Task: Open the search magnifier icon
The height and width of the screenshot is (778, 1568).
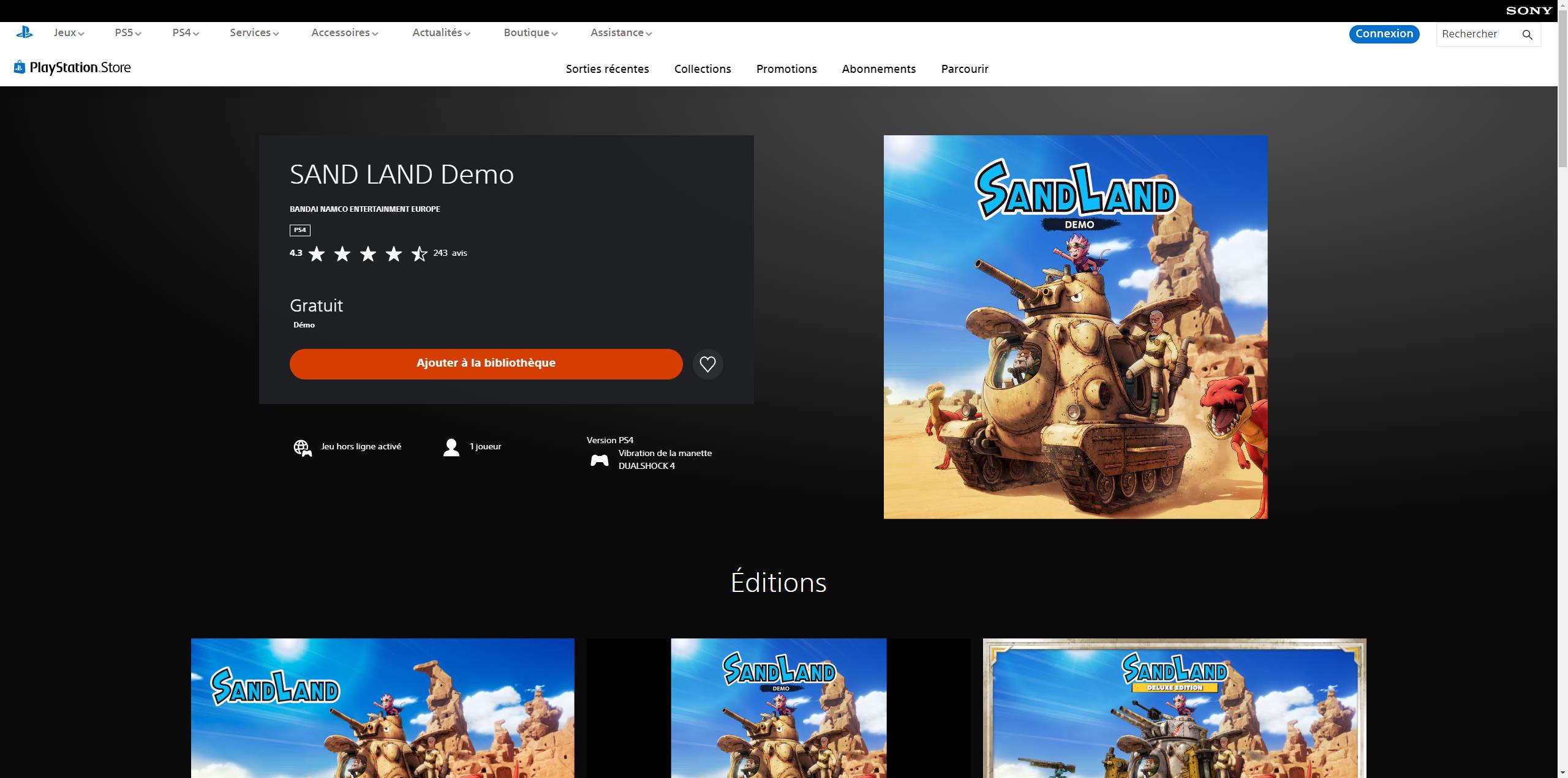Action: (x=1527, y=34)
